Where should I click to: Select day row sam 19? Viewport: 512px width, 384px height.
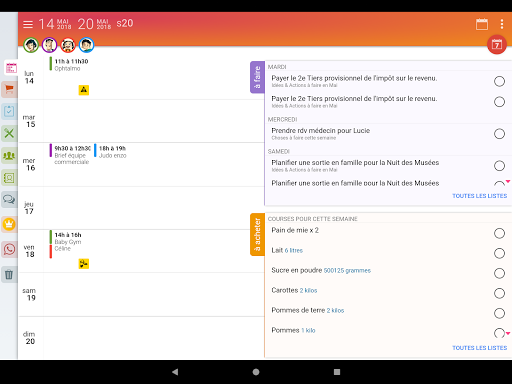141,295
